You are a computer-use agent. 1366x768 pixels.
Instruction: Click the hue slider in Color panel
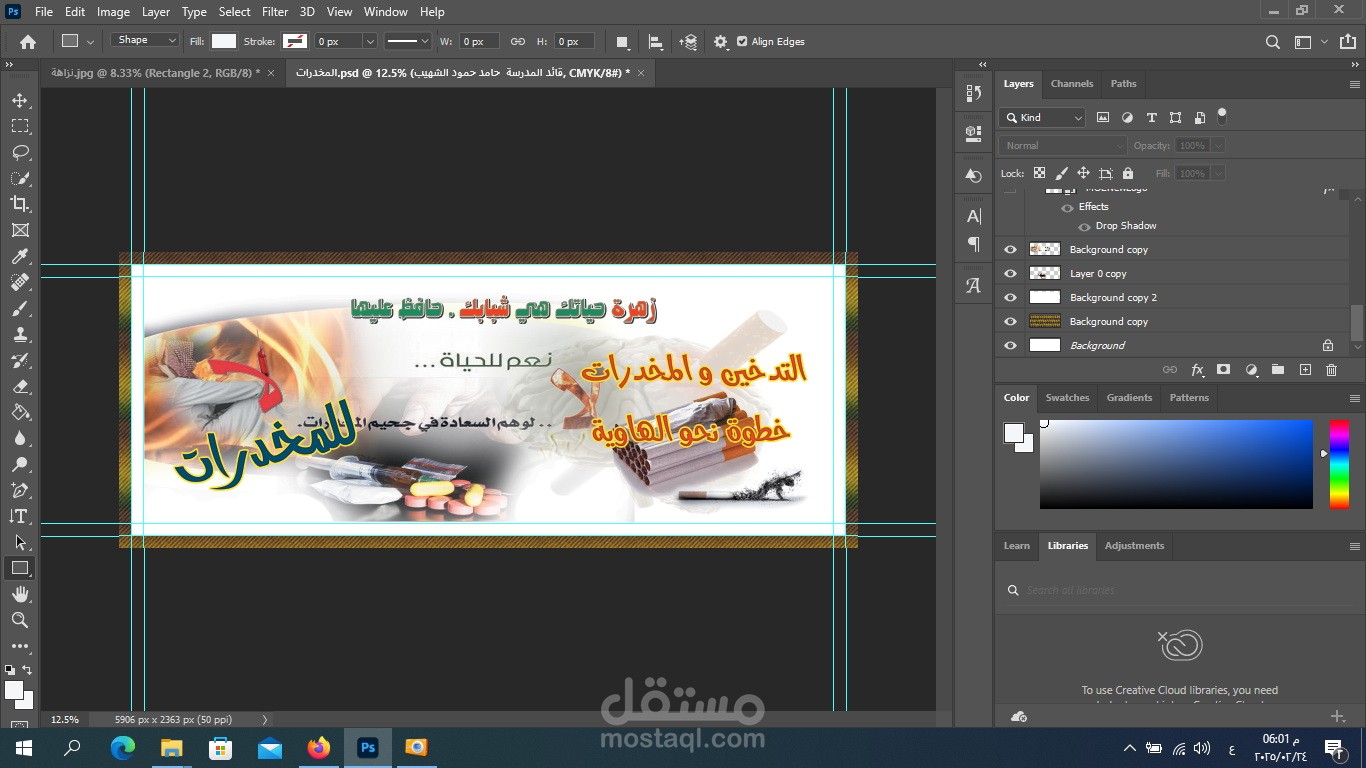click(x=1339, y=465)
